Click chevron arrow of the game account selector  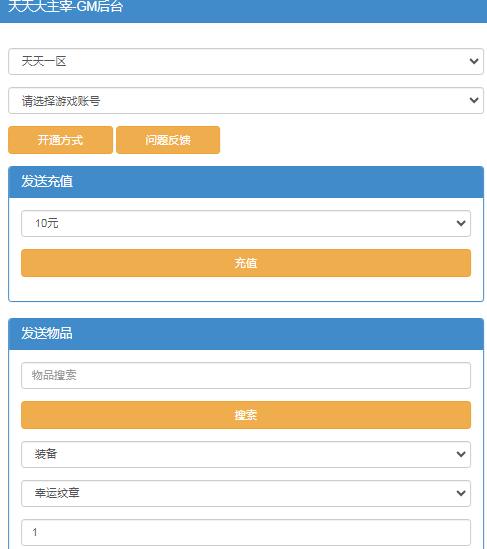(474, 100)
